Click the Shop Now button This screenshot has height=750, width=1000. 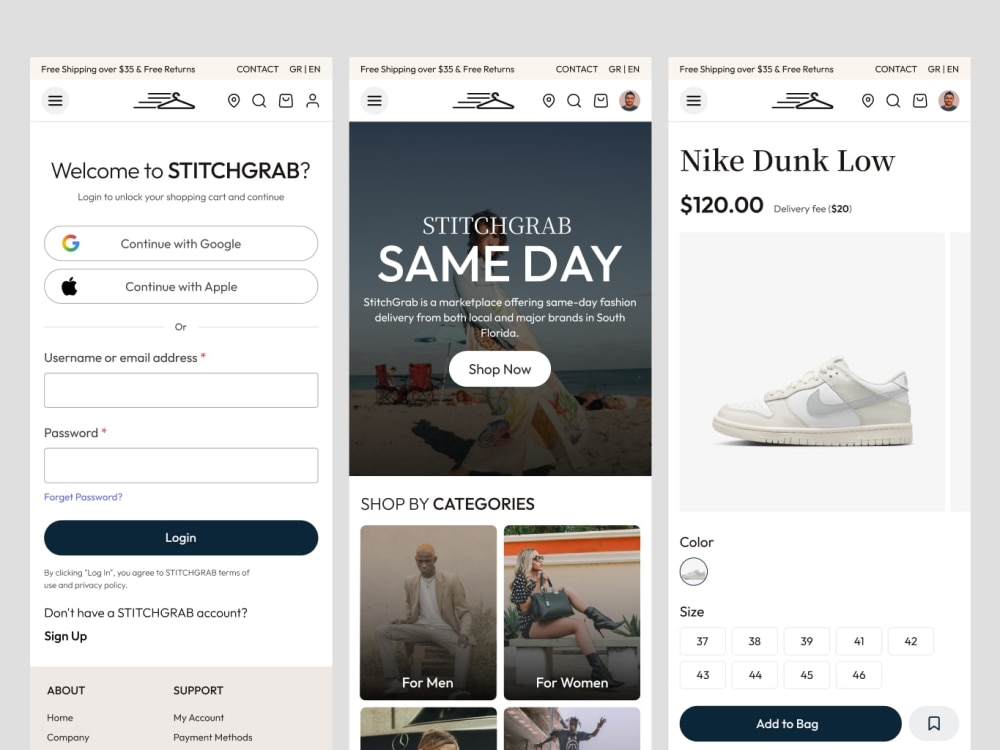(500, 369)
